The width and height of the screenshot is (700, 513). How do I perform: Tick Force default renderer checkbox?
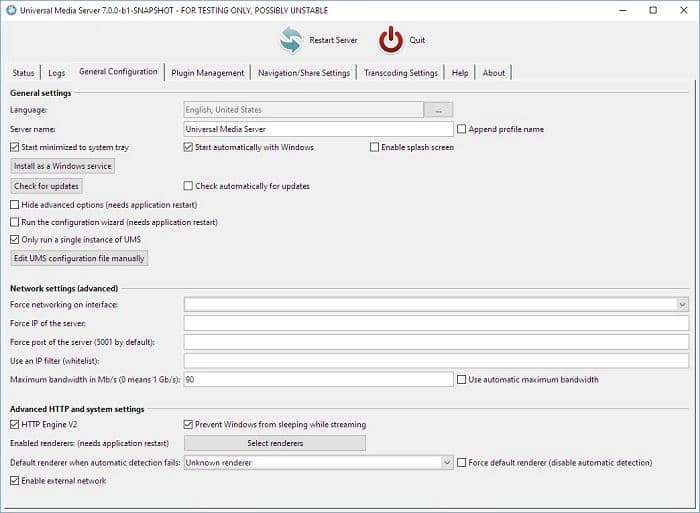coord(462,463)
